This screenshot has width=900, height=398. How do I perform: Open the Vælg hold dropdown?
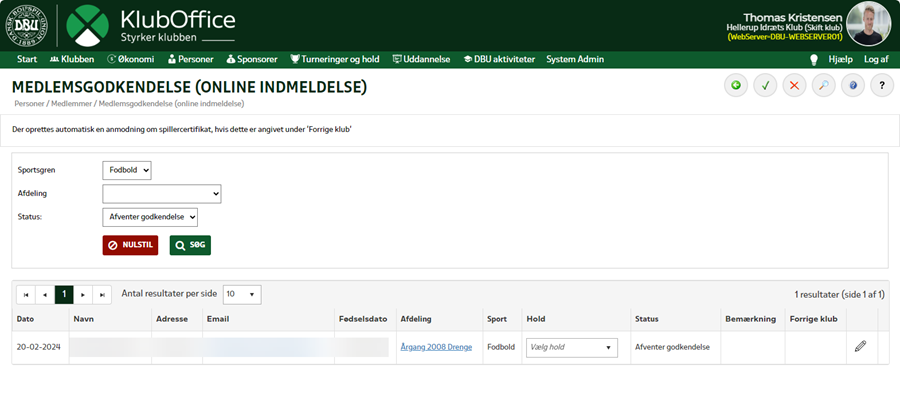[572, 347]
